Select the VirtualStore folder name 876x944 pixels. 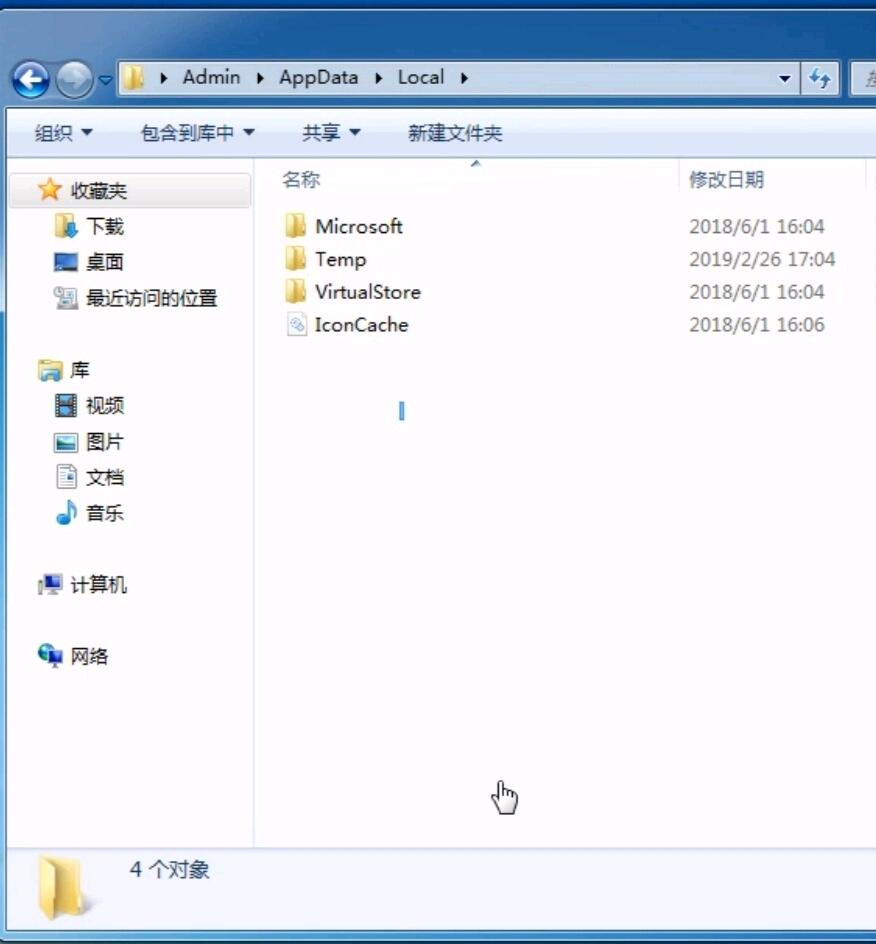coord(368,292)
